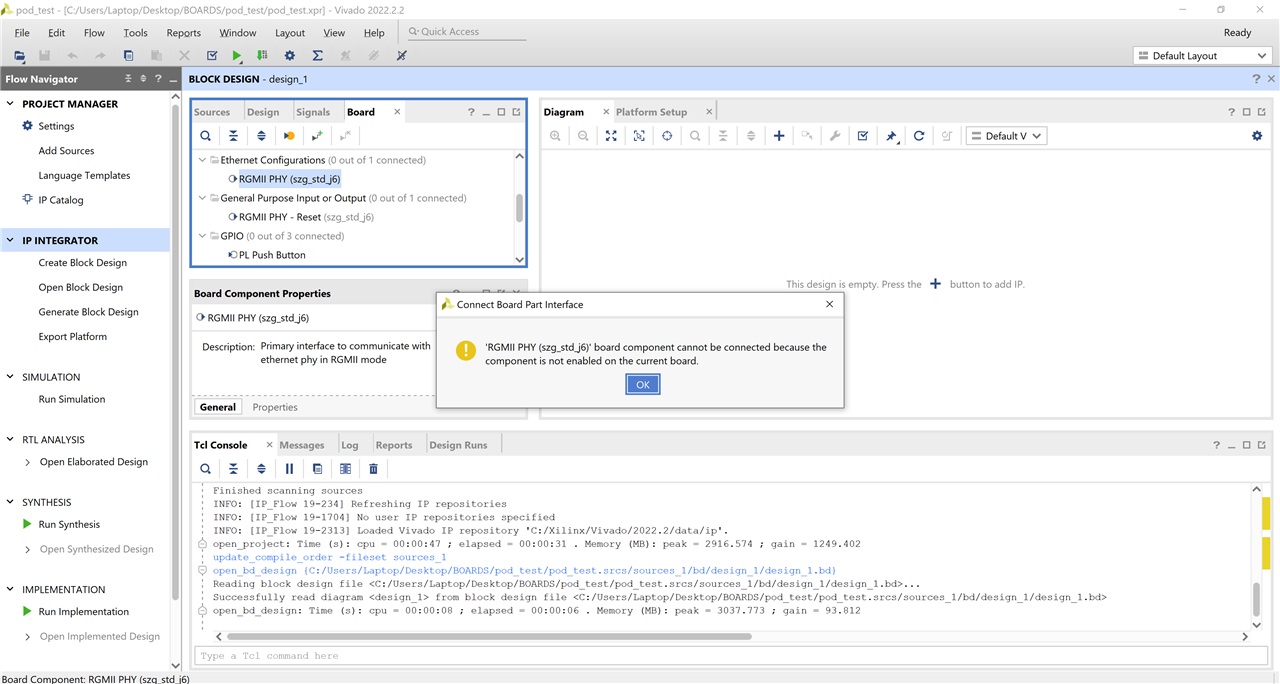Expand all in Board panel toolbar
Viewport: 1280px width, 684px height.
click(x=261, y=136)
